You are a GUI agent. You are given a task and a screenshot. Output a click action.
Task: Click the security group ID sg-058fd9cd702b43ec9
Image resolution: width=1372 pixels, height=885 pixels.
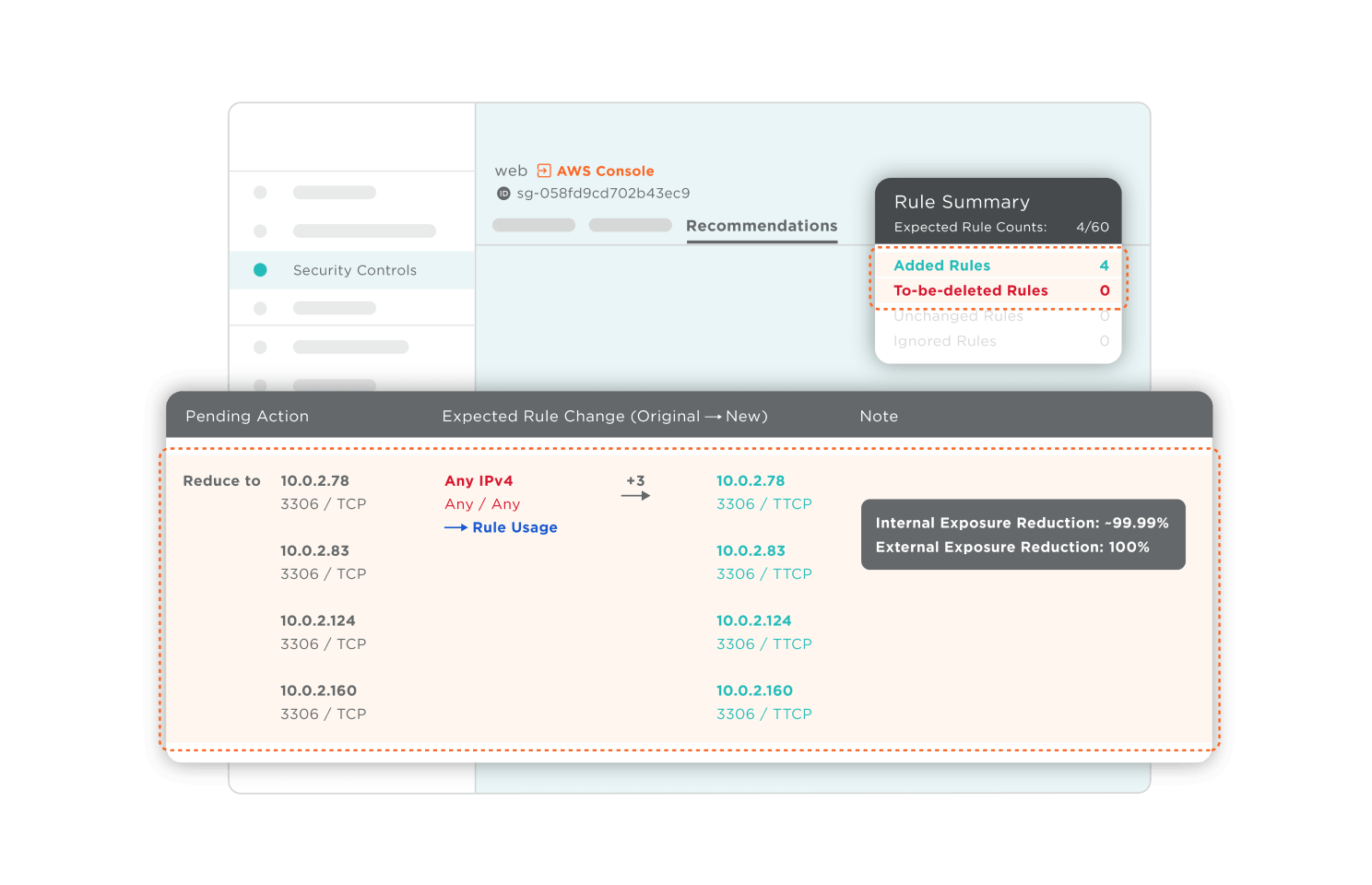click(x=603, y=194)
